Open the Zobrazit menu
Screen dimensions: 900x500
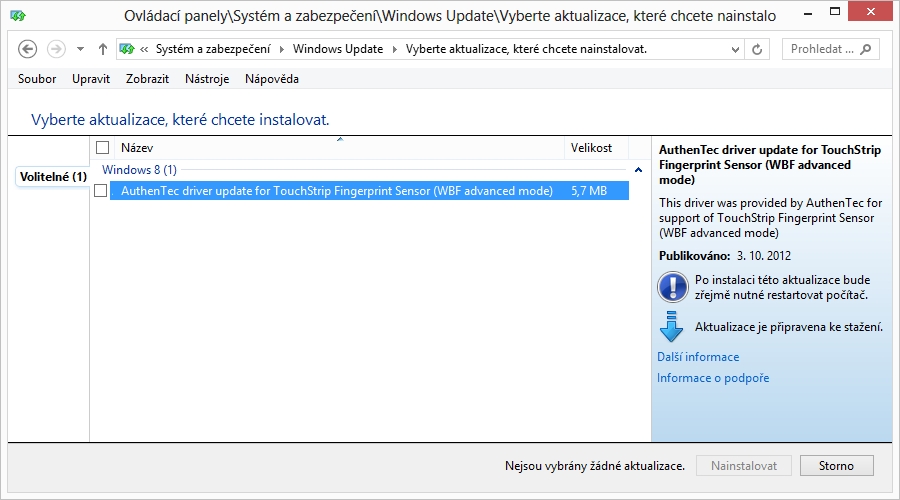148,79
